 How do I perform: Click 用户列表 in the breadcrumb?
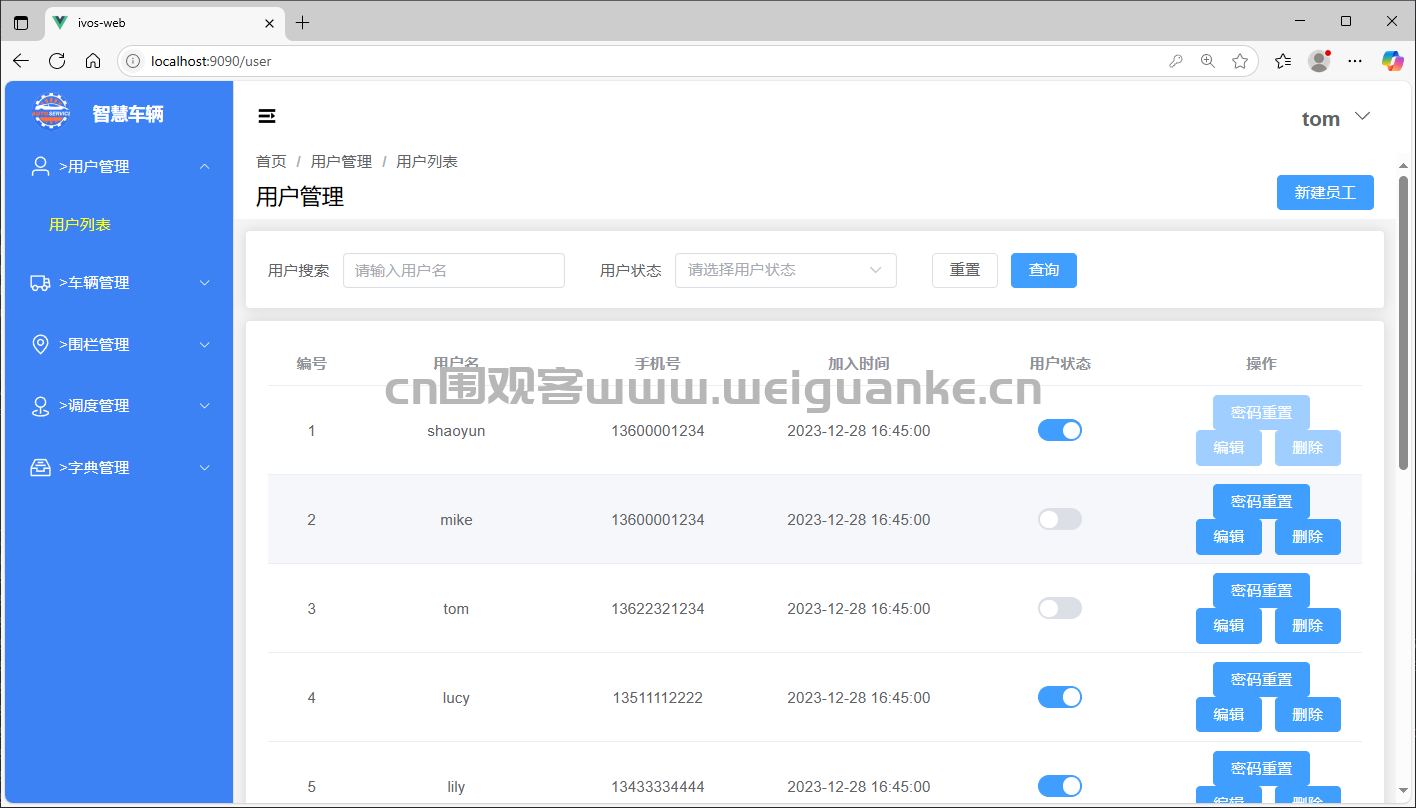[427, 162]
